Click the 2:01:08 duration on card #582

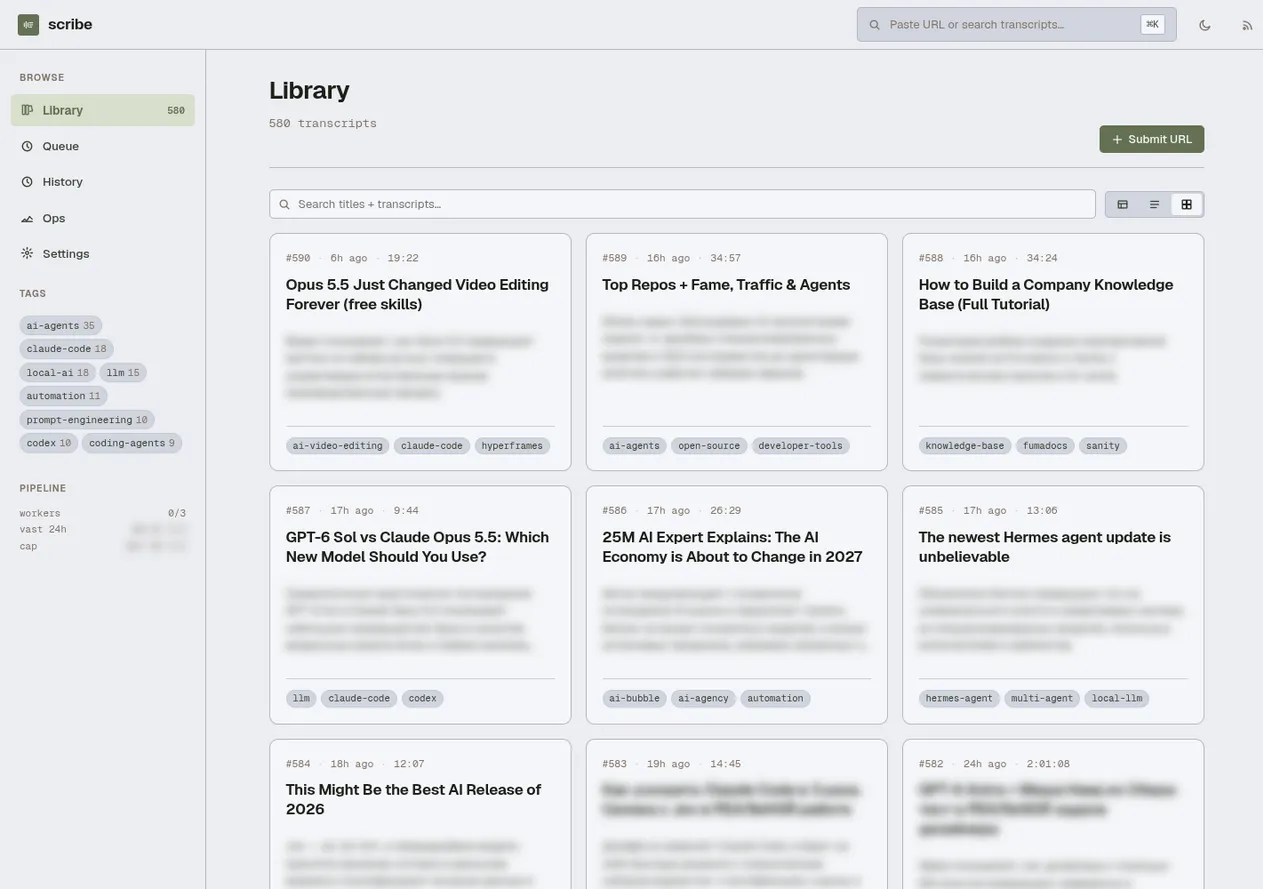coord(1048,764)
